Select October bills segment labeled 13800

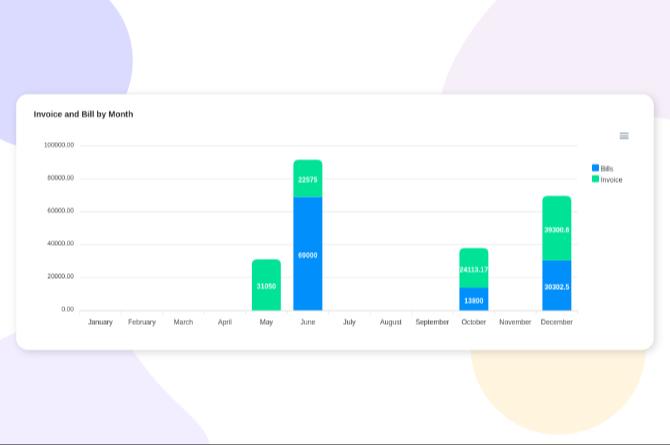coord(474,300)
